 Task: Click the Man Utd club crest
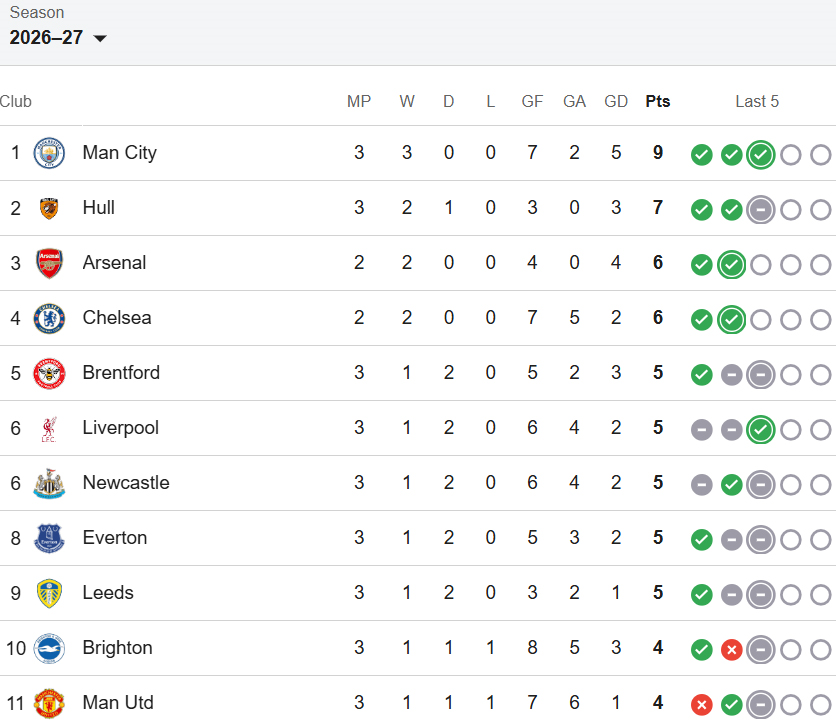[49, 703]
